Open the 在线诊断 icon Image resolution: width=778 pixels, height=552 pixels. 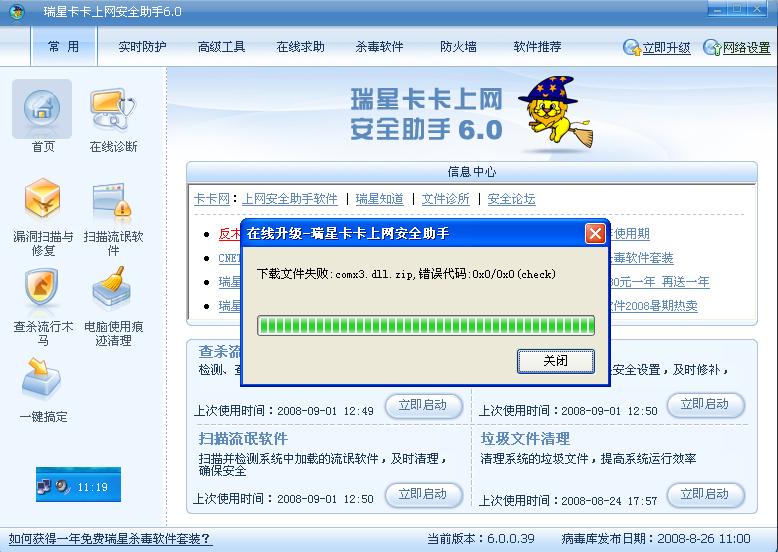(x=113, y=109)
